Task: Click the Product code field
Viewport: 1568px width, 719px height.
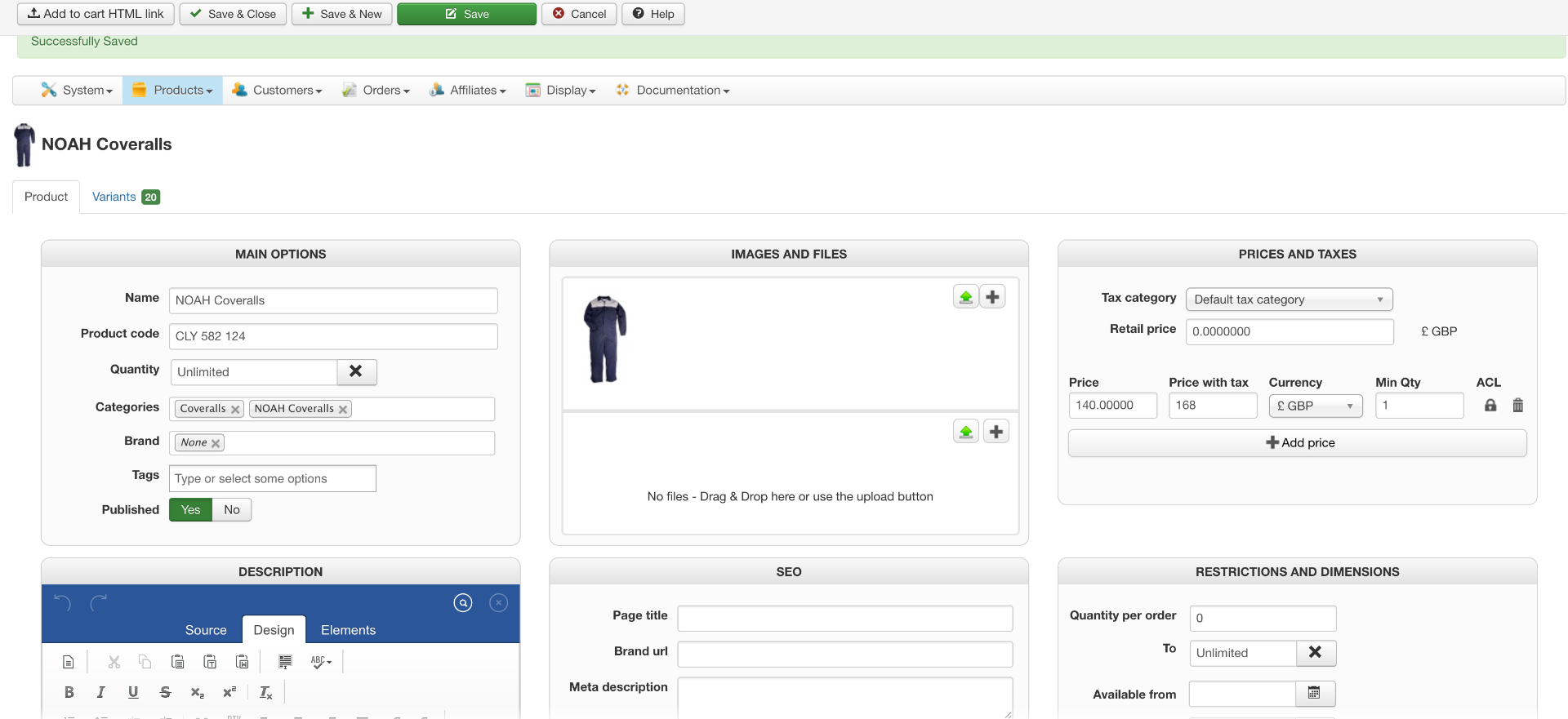Action: 333,336
